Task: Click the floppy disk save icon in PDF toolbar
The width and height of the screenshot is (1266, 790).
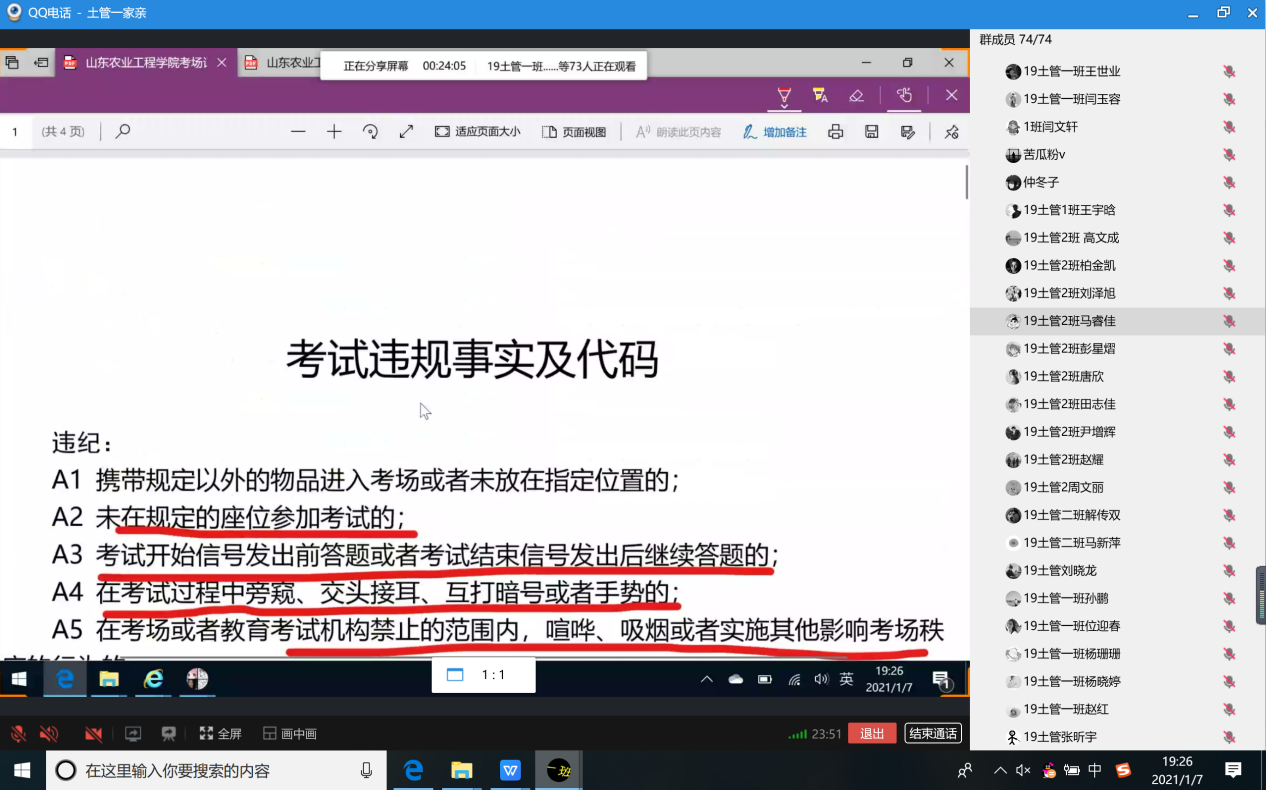Action: (872, 132)
